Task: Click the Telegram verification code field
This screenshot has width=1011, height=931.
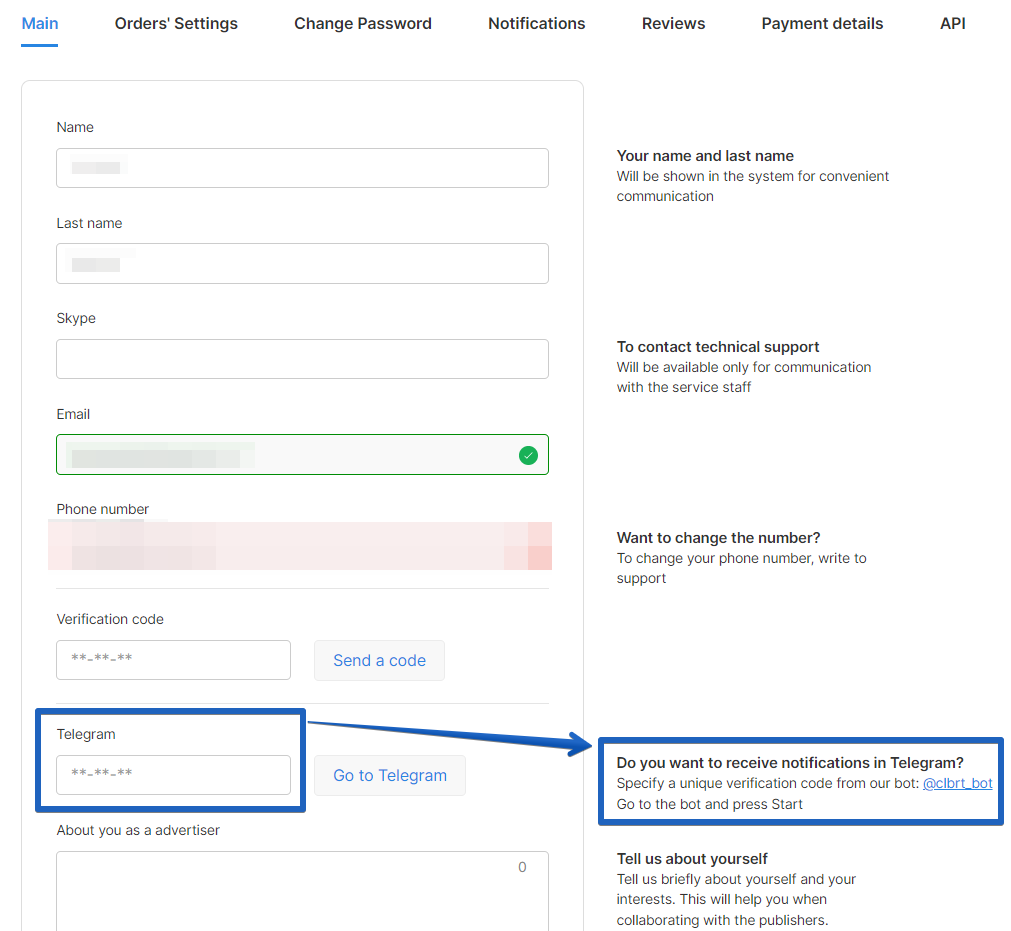Action: click(173, 775)
